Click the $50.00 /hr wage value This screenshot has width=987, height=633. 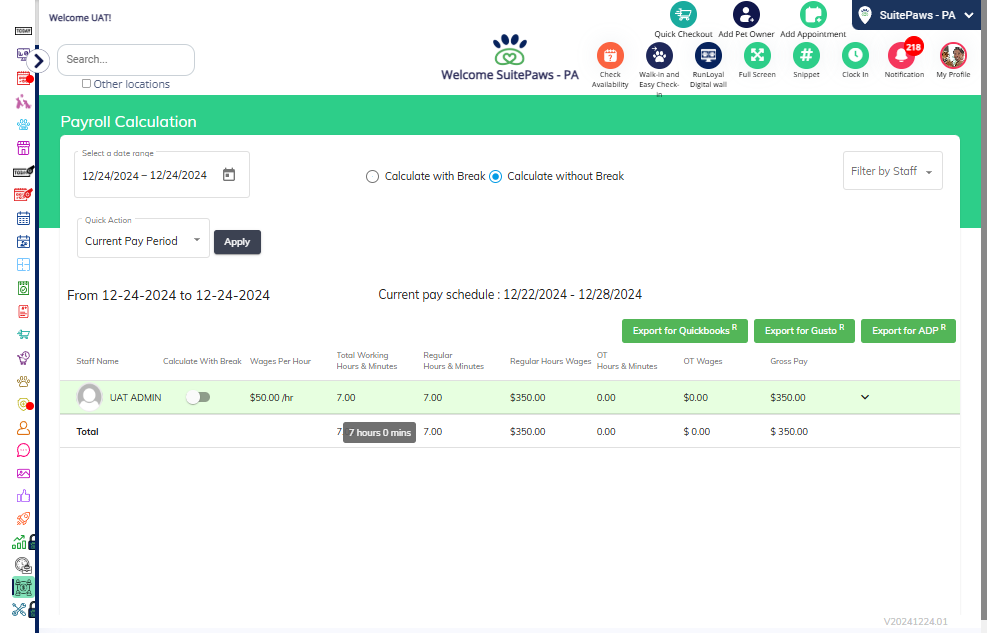click(271, 398)
